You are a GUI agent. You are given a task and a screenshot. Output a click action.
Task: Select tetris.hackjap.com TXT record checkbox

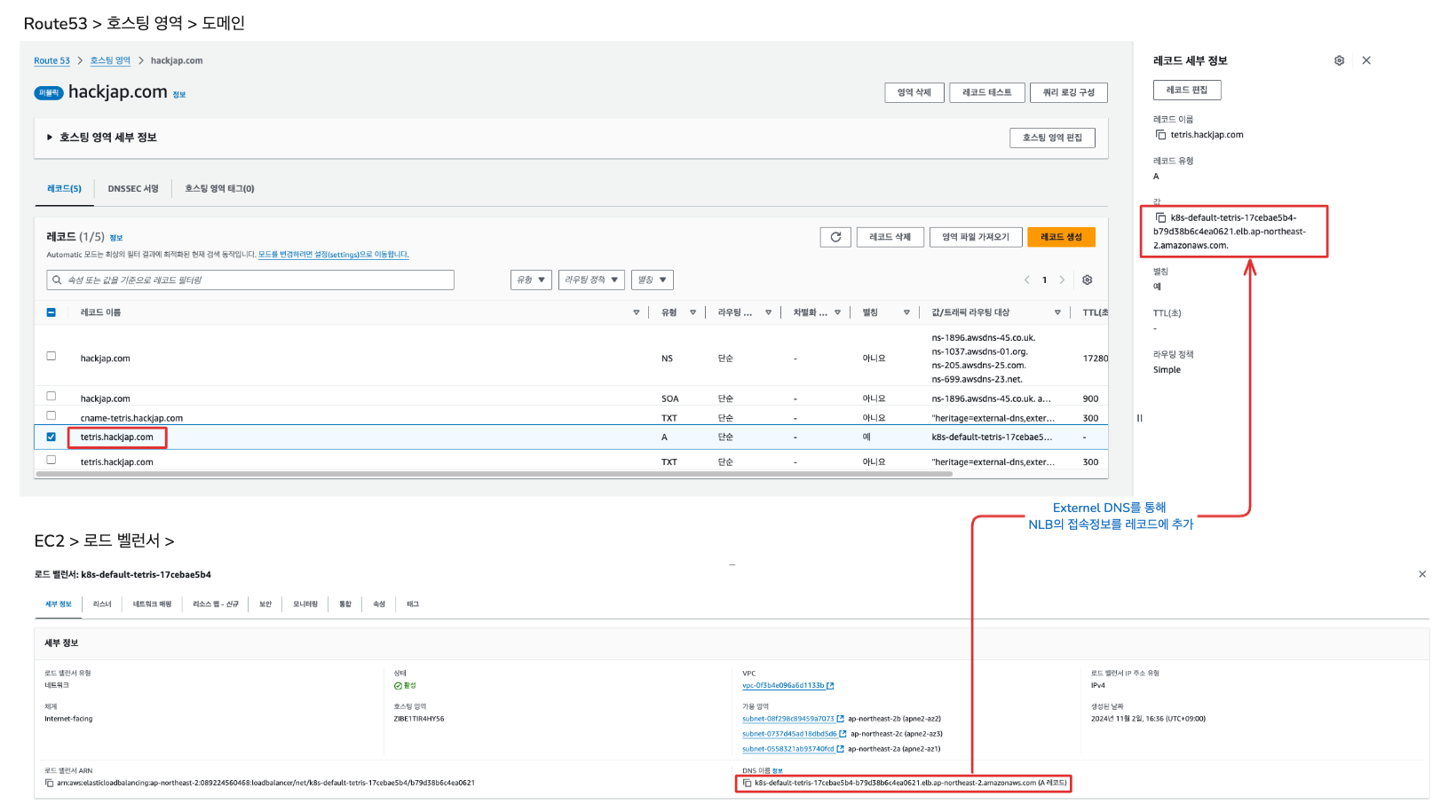(51, 460)
